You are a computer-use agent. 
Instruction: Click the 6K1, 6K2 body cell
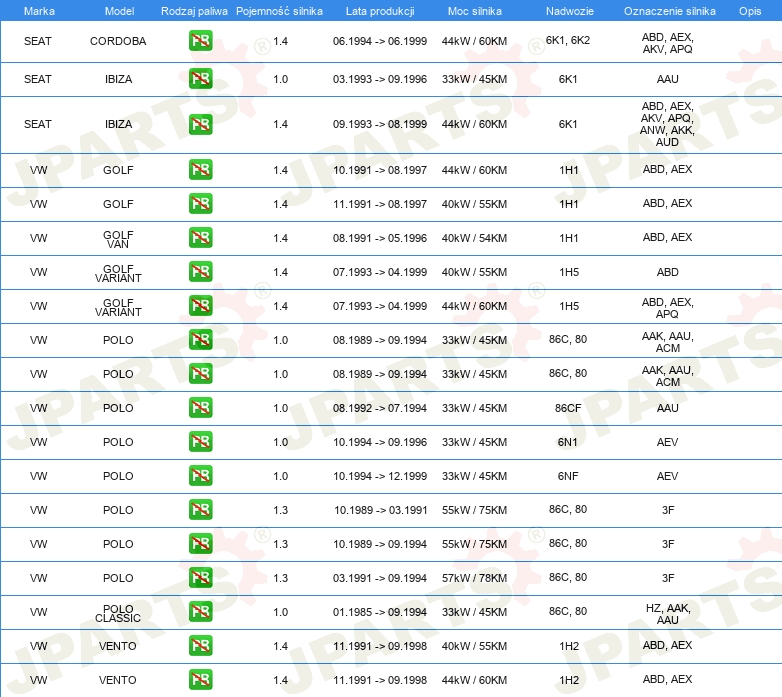[568, 40]
